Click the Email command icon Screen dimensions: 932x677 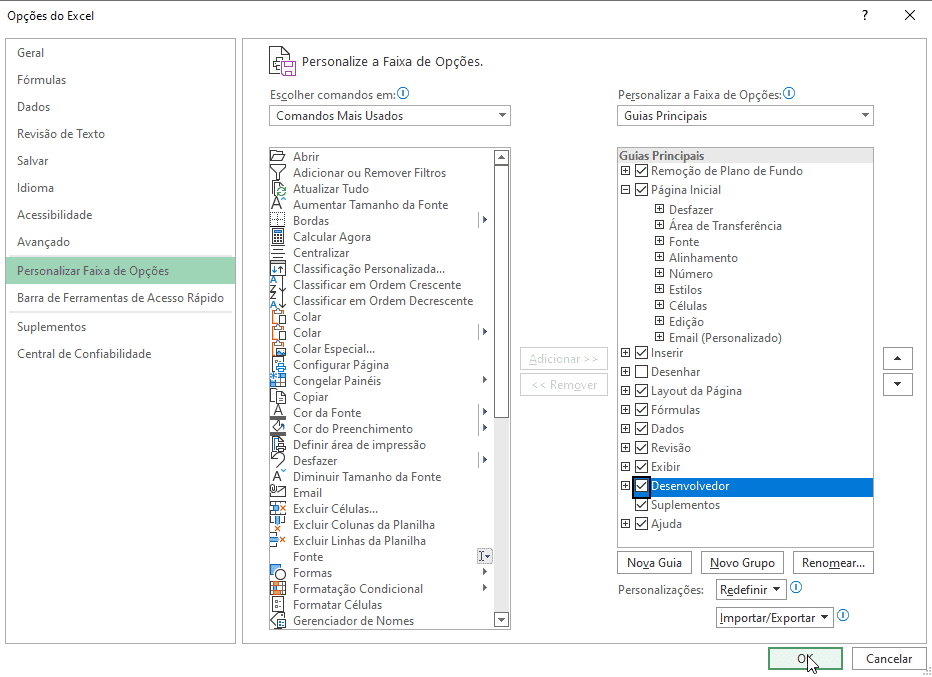coord(278,493)
